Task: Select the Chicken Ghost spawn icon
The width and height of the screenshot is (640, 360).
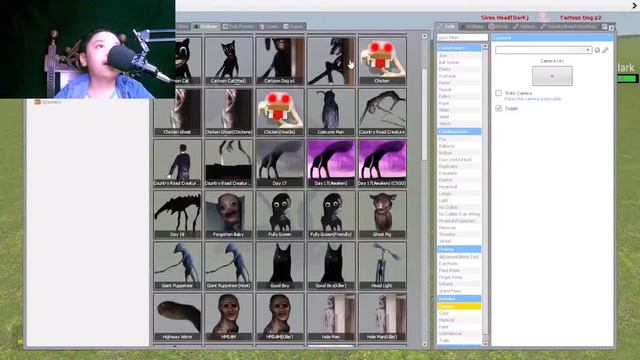Action: (177, 112)
